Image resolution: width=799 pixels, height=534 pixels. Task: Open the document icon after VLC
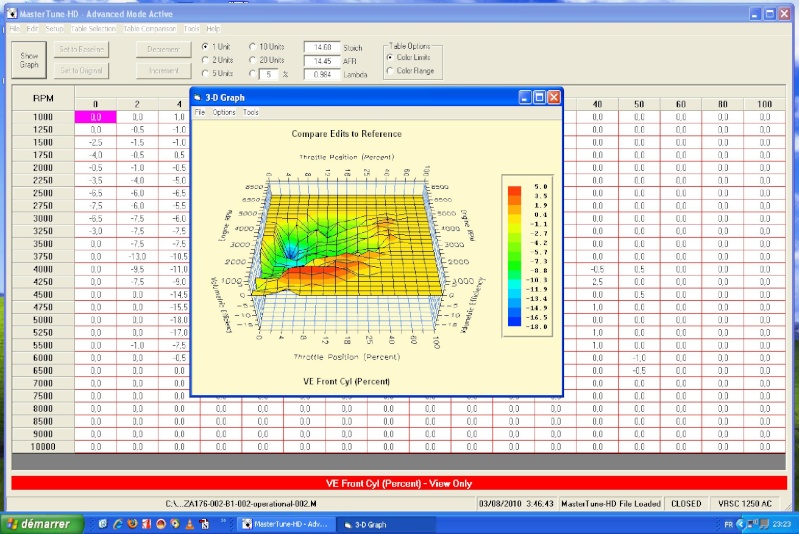coord(204,524)
